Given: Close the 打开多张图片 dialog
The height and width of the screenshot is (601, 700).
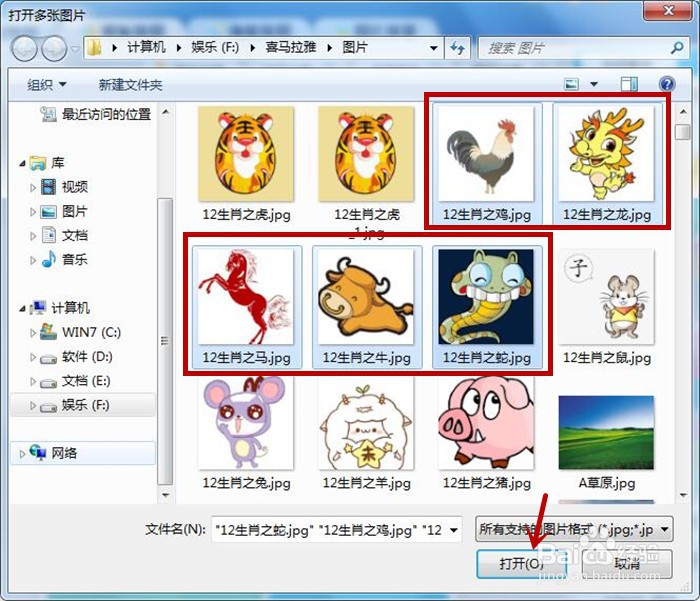Looking at the screenshot, I should (x=668, y=11).
